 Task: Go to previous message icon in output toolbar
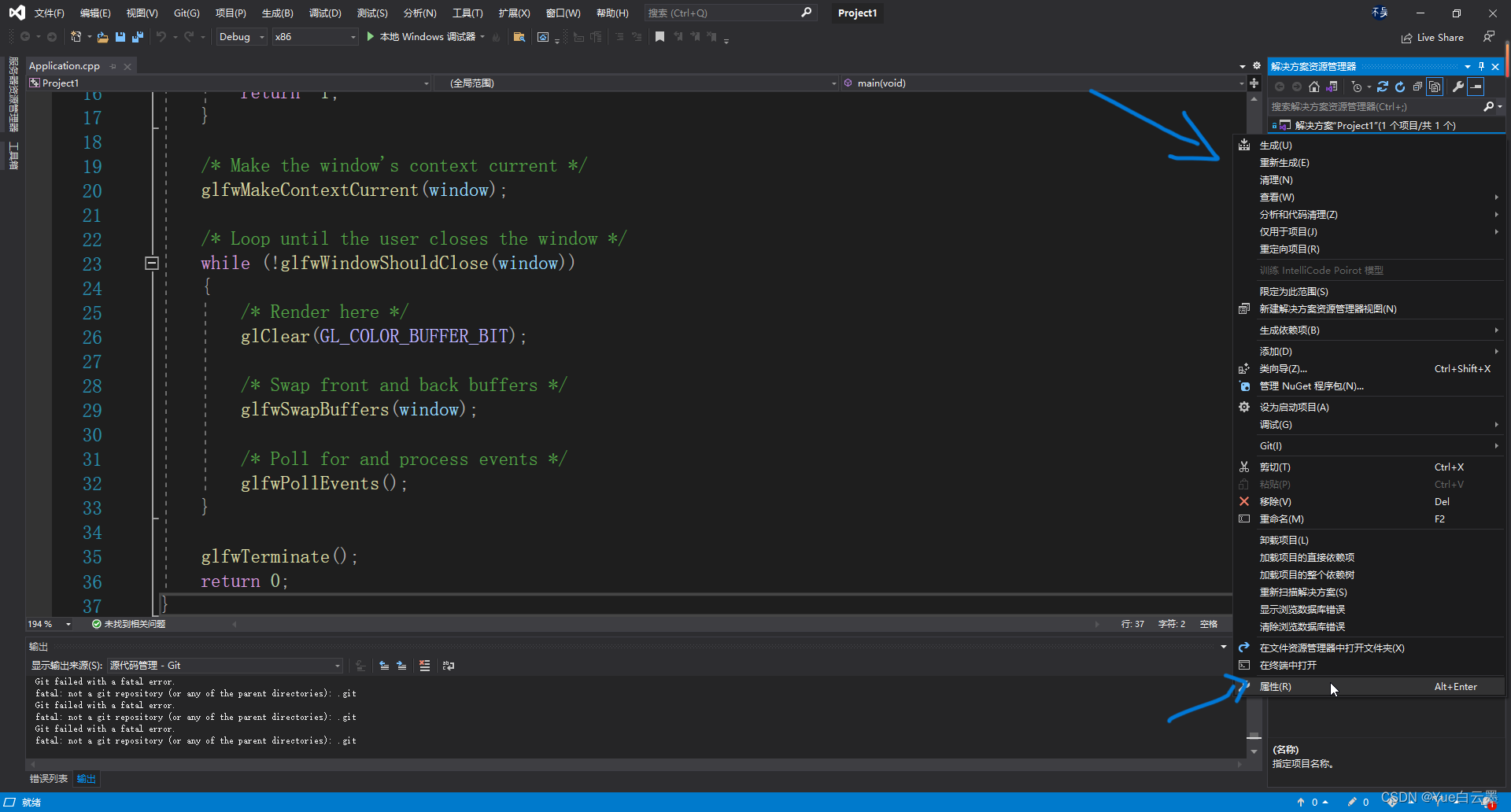(384, 666)
